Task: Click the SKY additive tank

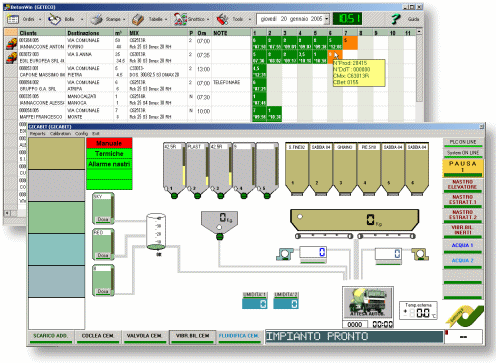Action: click(104, 208)
